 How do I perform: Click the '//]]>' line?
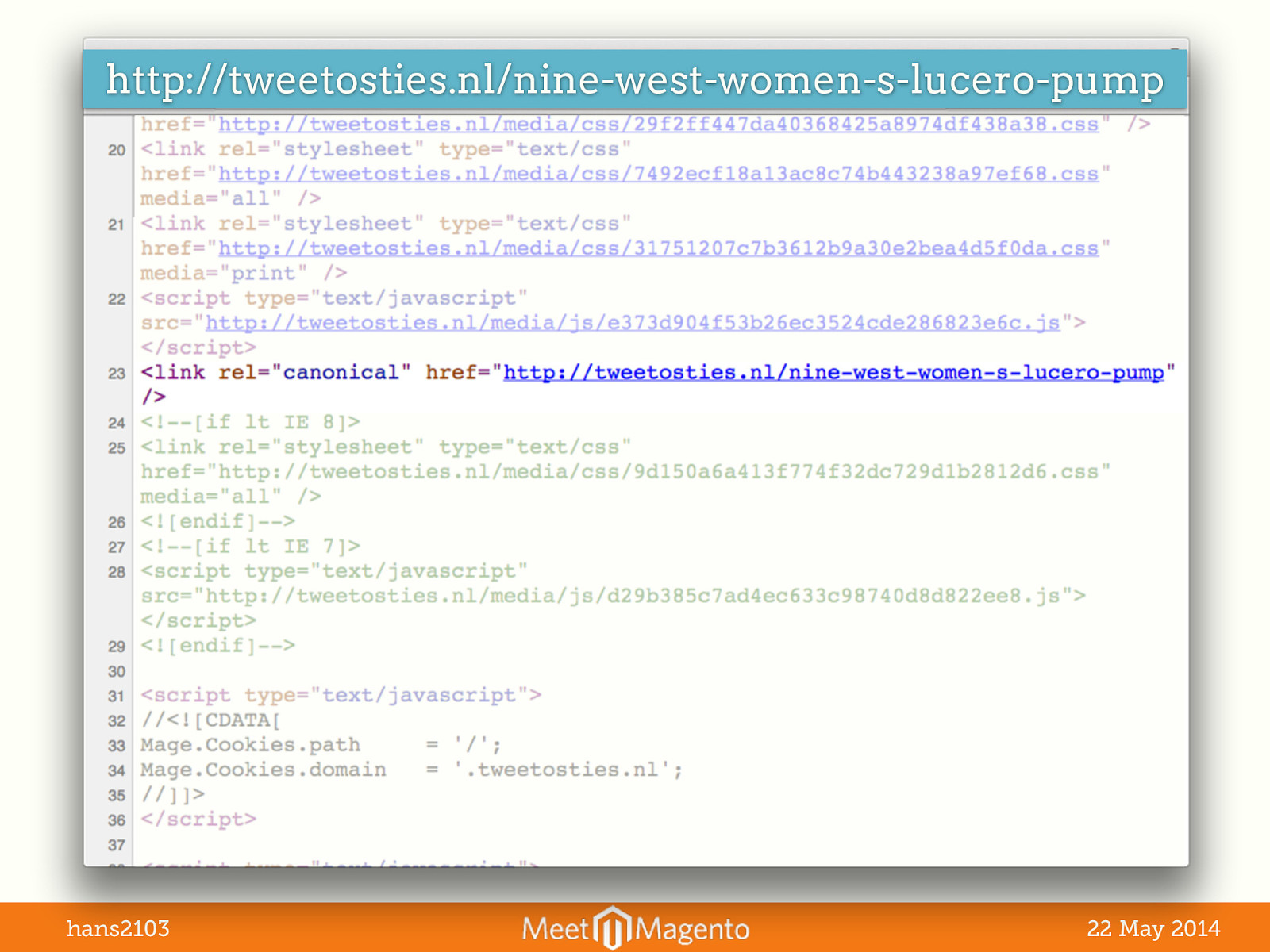click(172, 794)
